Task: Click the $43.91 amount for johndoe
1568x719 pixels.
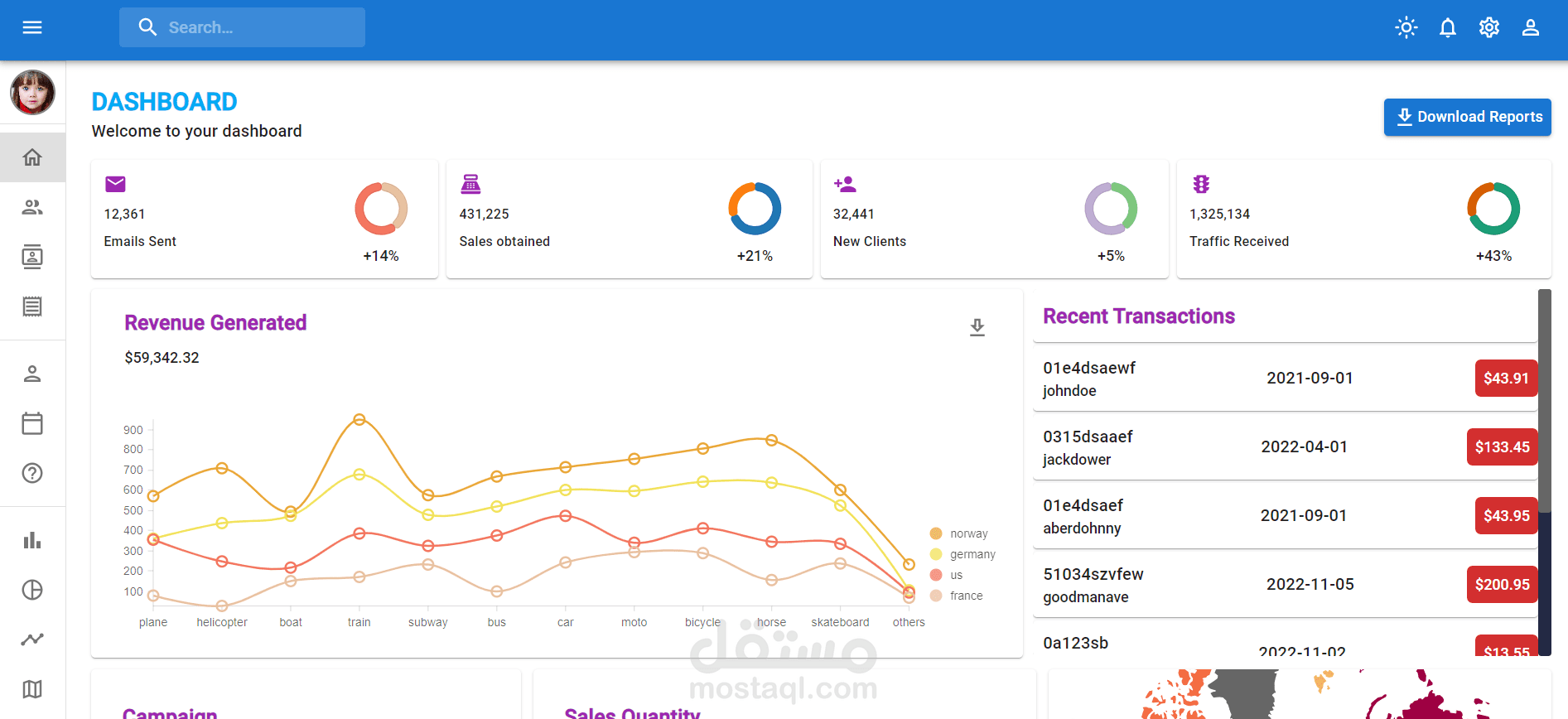Action: tap(1507, 378)
